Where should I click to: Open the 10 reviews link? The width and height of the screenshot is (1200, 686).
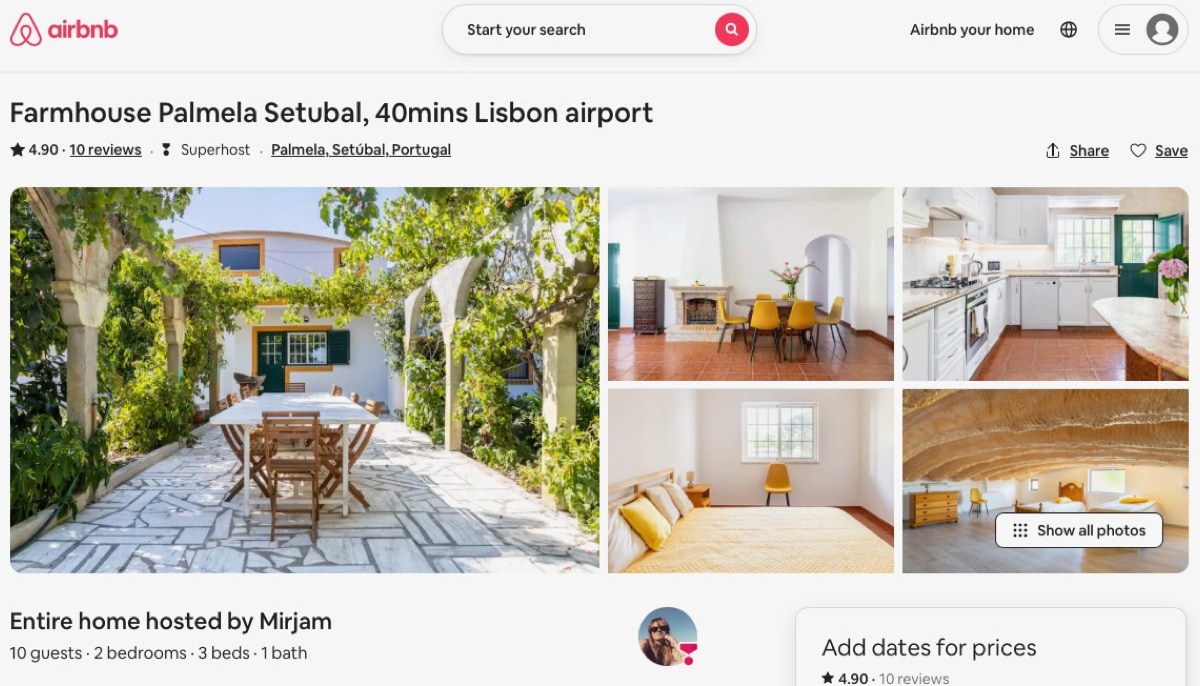pyautogui.click(x=105, y=150)
